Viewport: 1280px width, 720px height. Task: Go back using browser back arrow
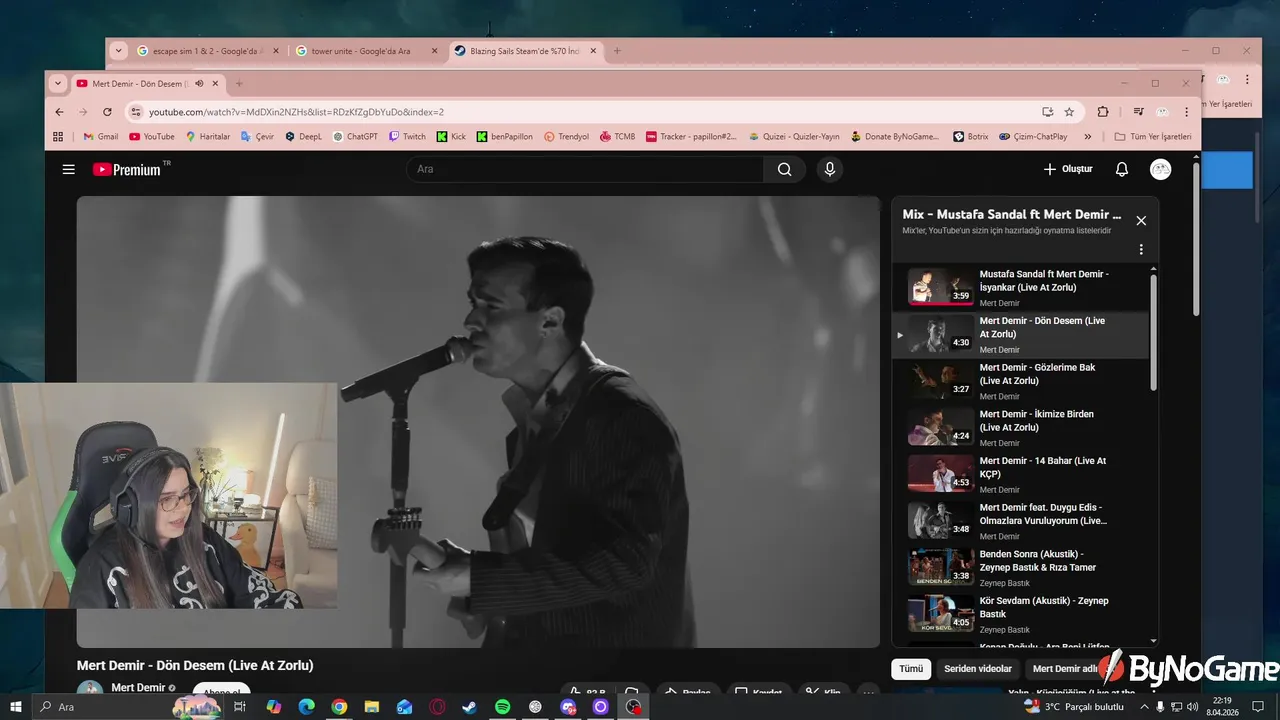click(59, 112)
